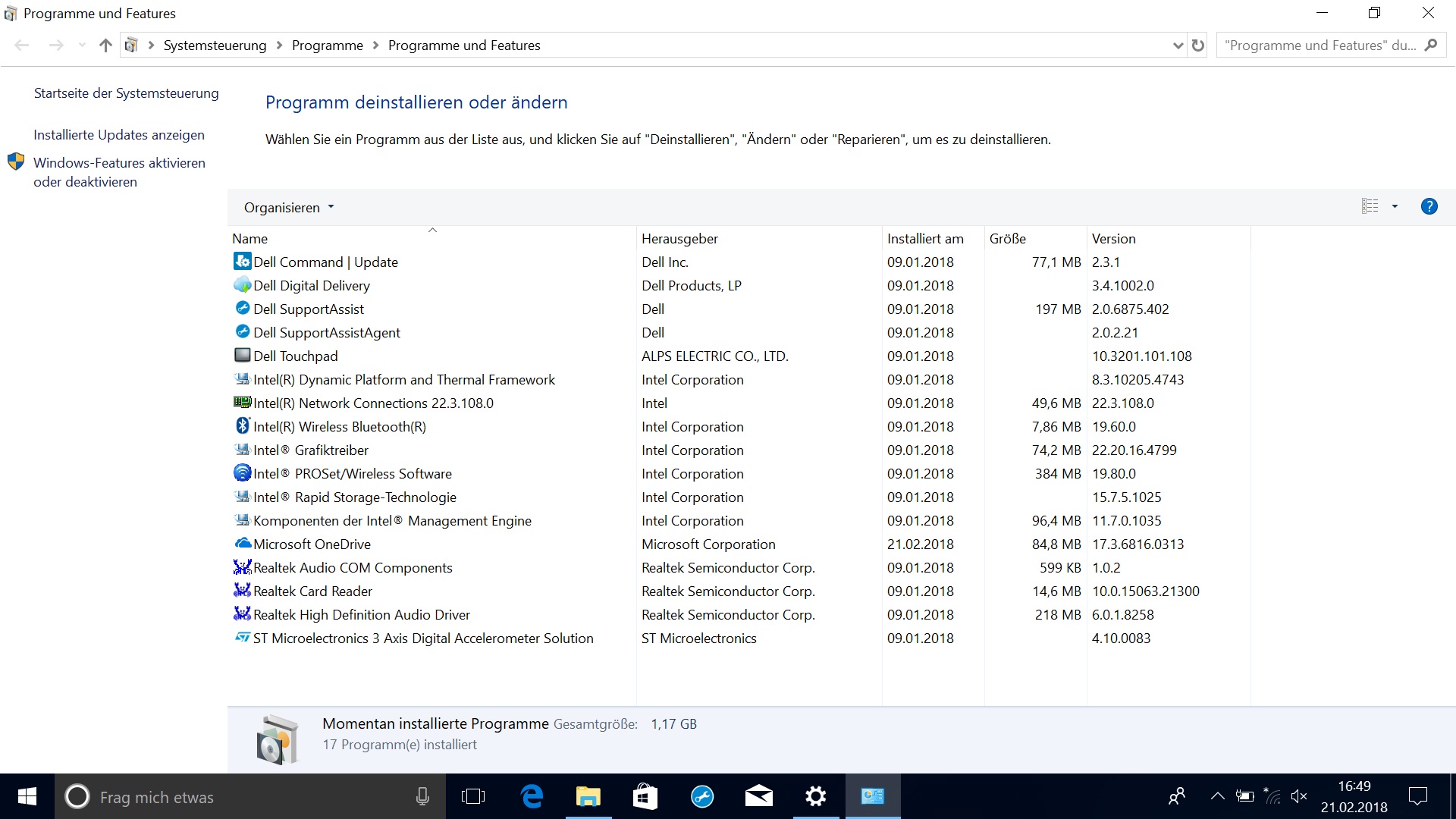
Task: Click the Realtek High Definition Audio Driver icon
Action: [x=242, y=614]
